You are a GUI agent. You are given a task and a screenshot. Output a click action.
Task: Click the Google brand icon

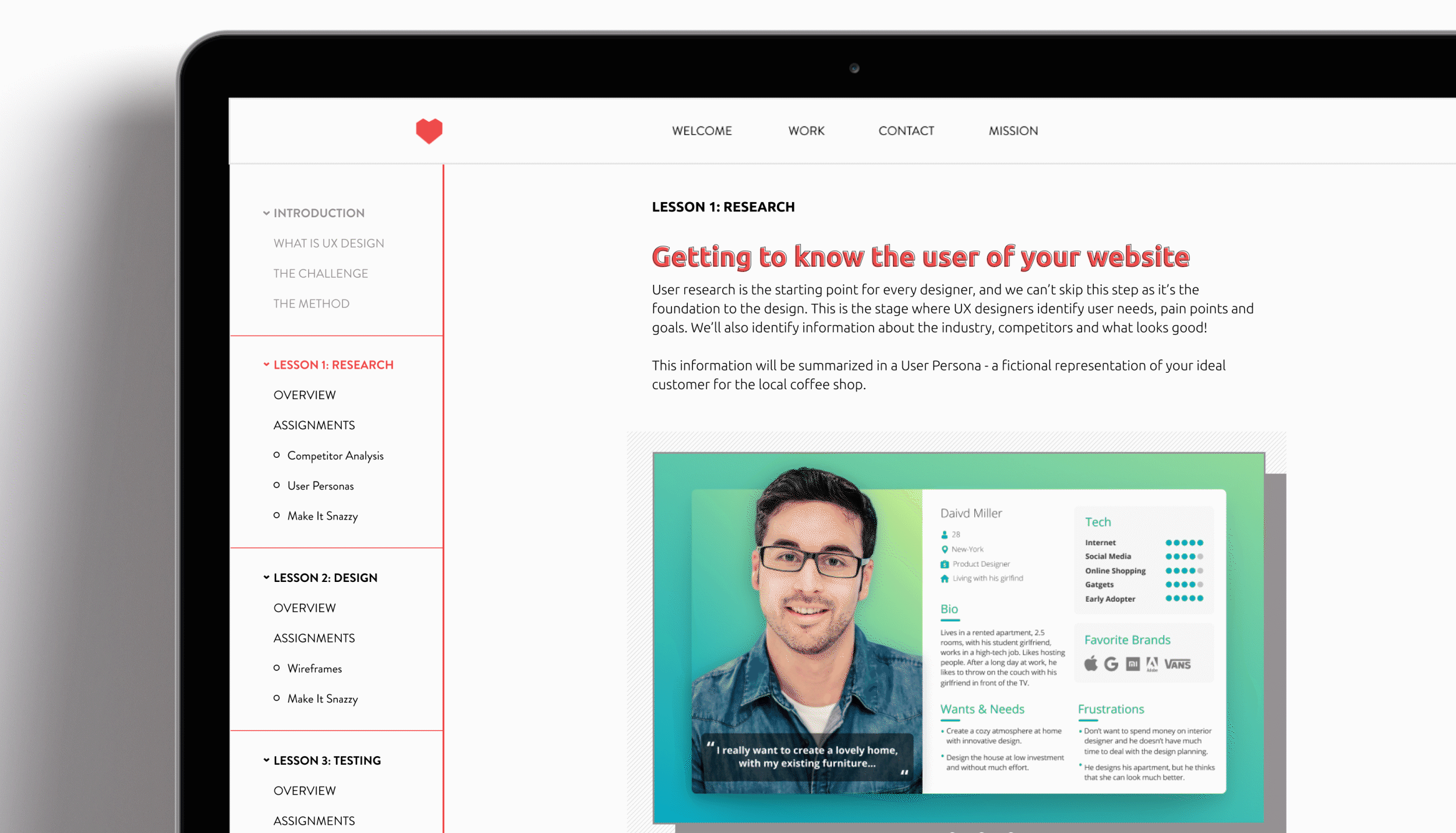1111,664
